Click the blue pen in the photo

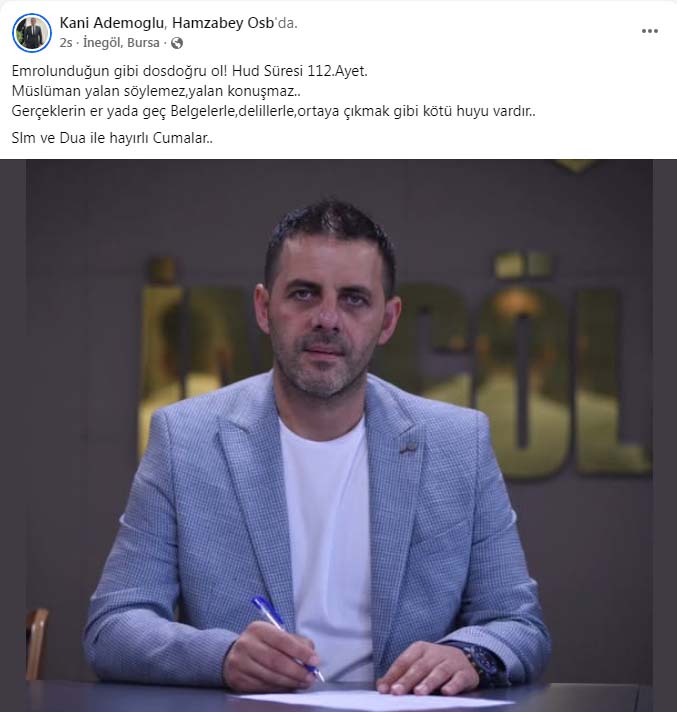tap(288, 639)
